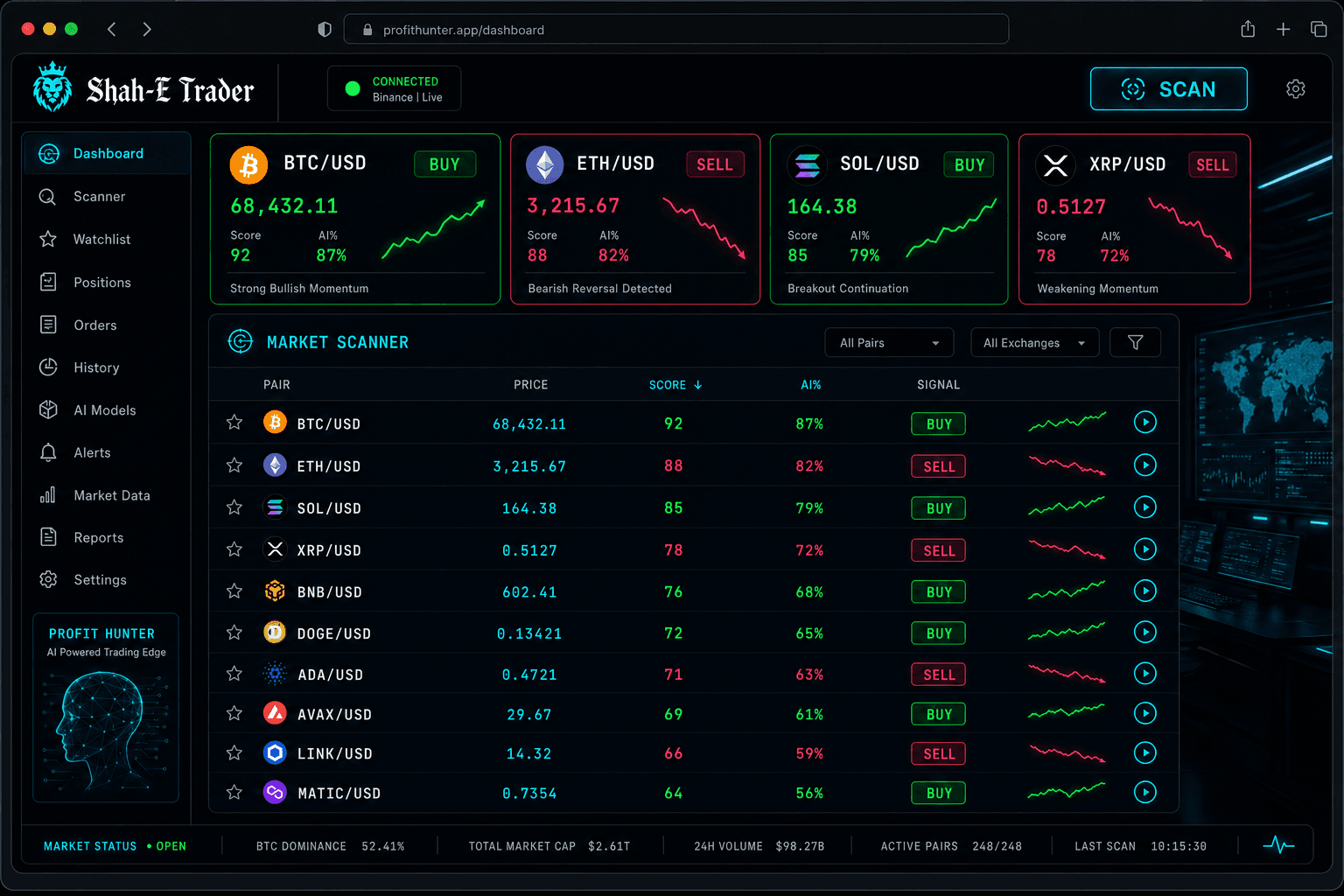Open the XRP/USD row play button
This screenshot has height=896, width=1344.
coord(1144,549)
